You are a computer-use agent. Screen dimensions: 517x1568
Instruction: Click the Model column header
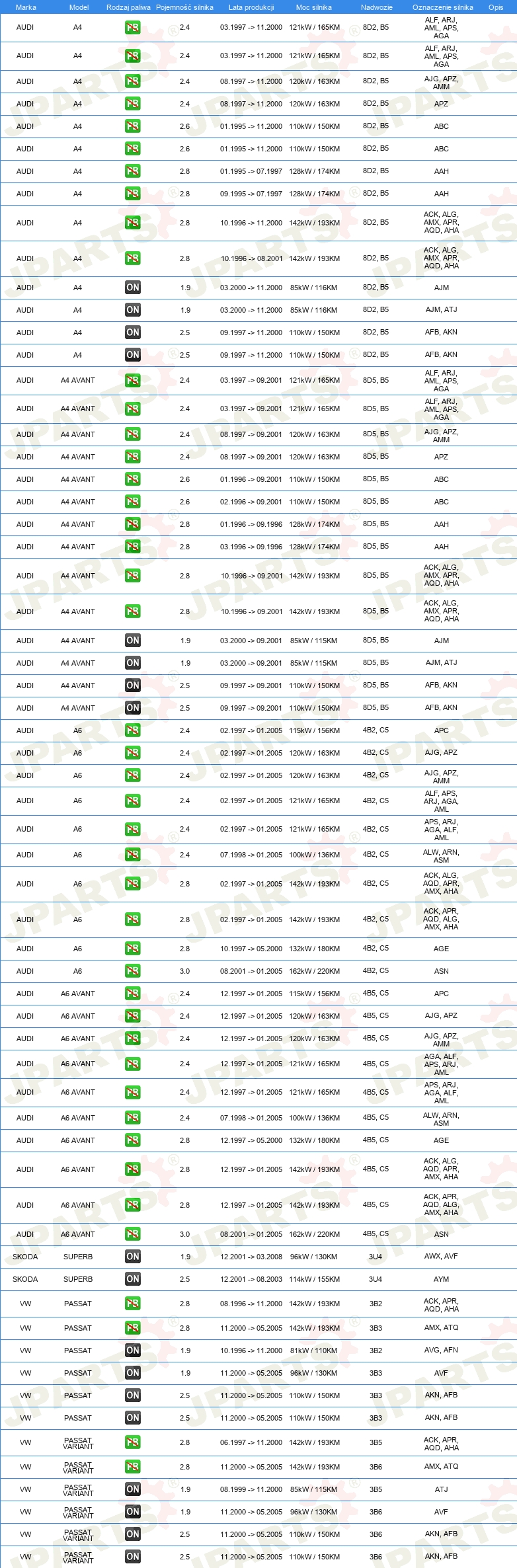coord(79,7)
